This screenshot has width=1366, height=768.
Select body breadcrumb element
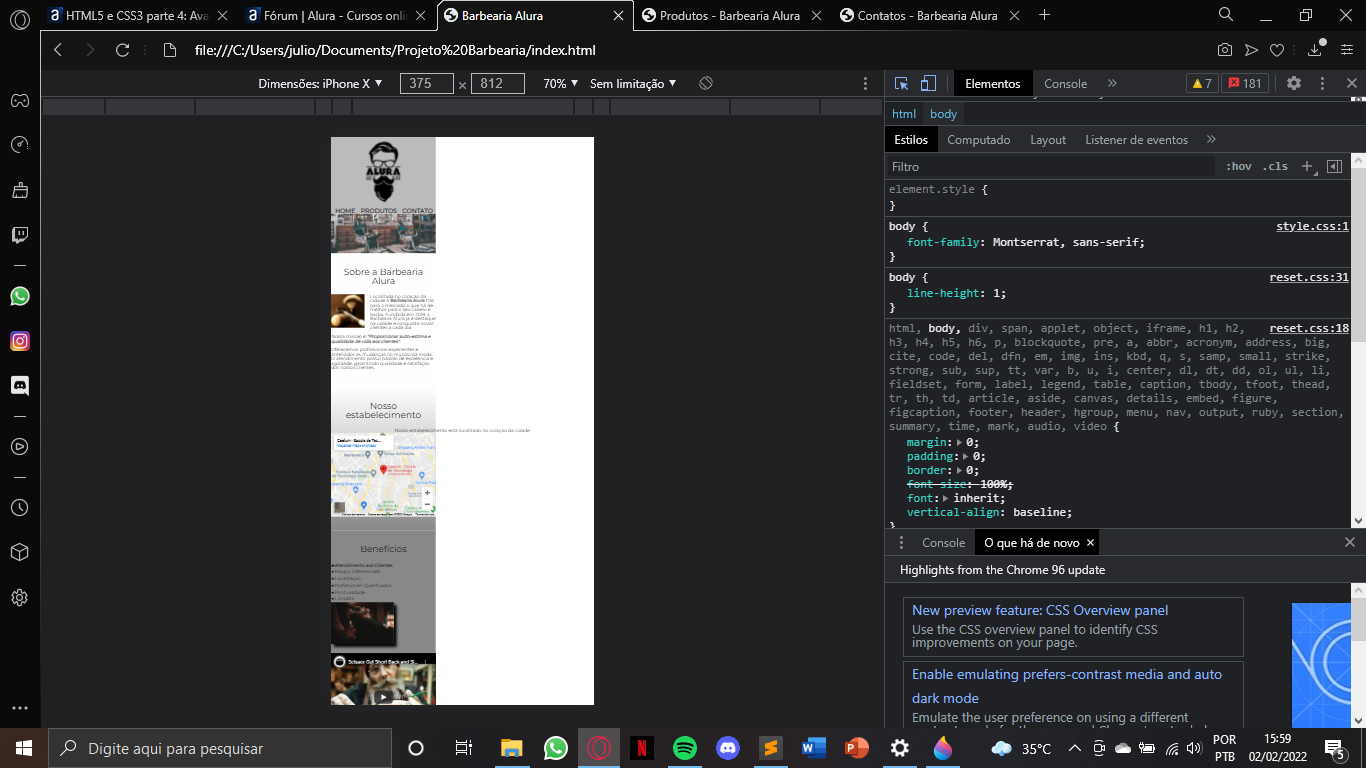pyautogui.click(x=943, y=114)
